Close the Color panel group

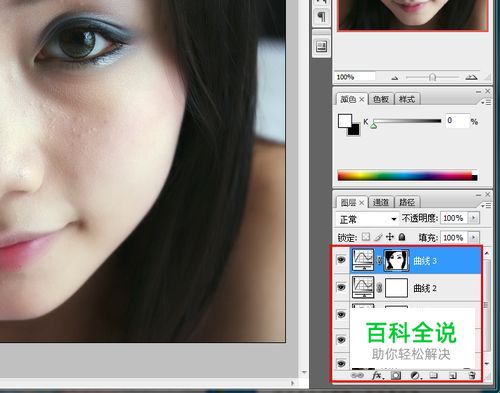point(488,91)
